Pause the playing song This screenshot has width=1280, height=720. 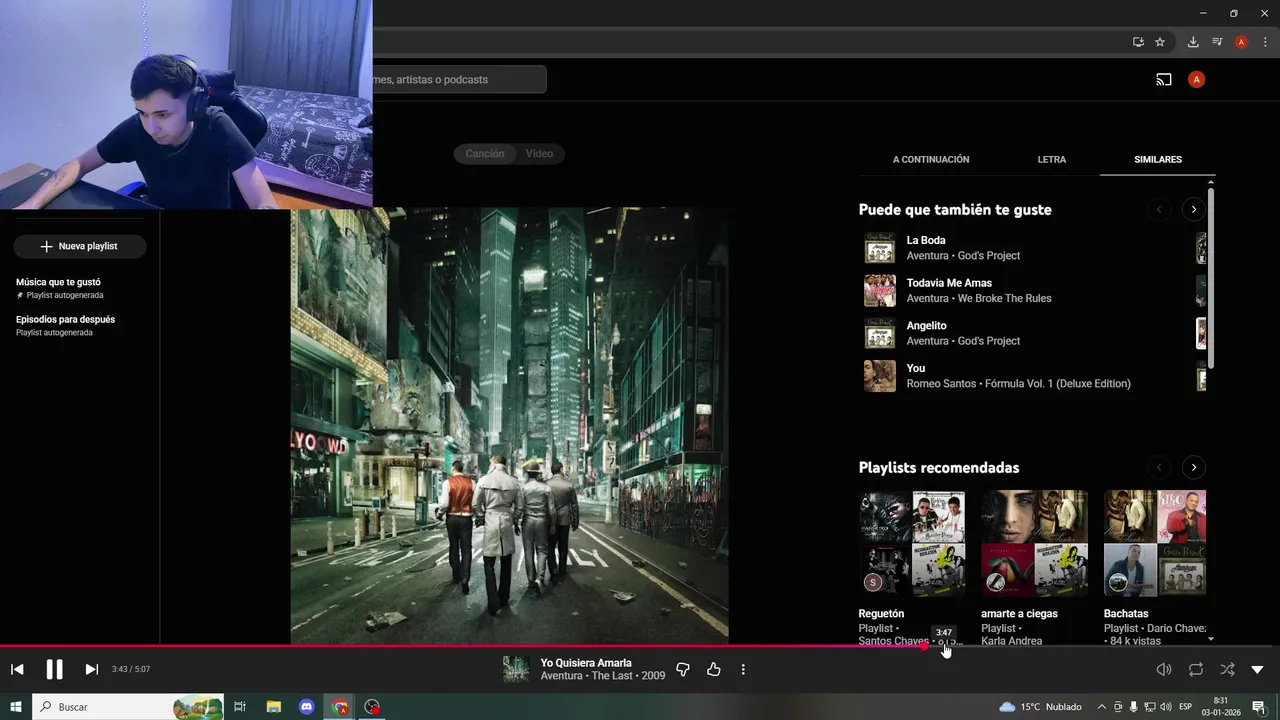click(x=54, y=669)
